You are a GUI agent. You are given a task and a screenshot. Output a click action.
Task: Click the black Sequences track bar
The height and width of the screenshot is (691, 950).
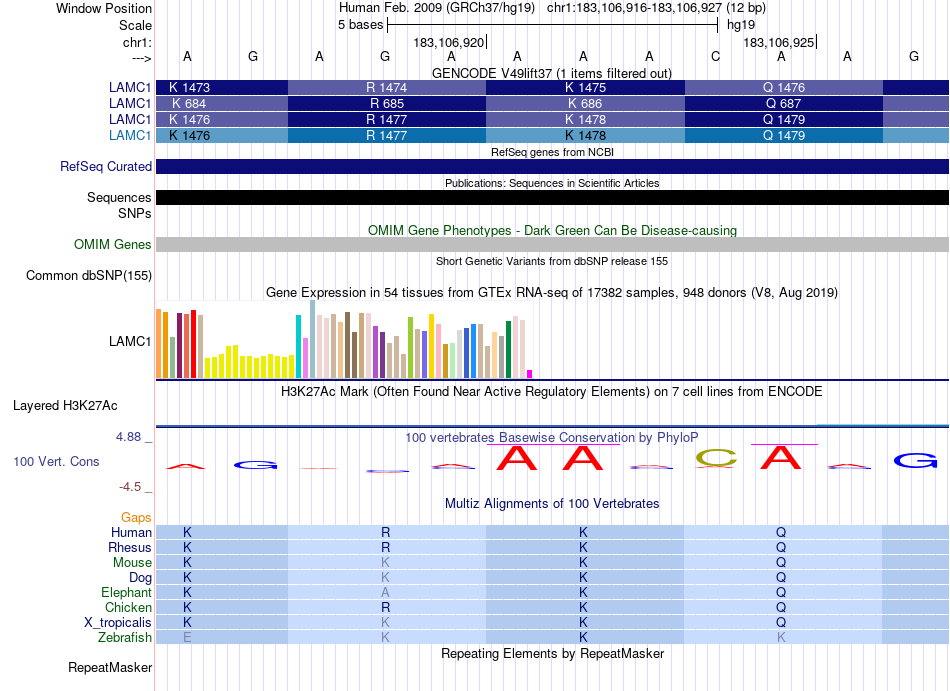[553, 197]
